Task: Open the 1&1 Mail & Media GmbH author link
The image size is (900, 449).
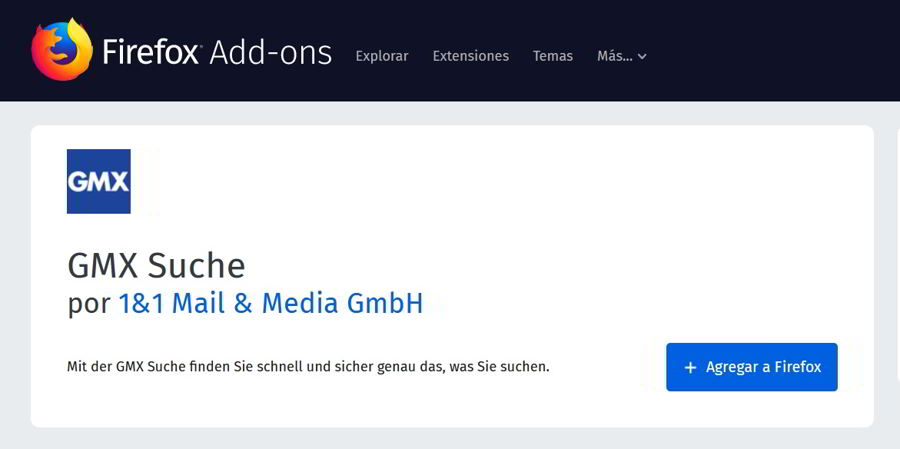Action: (x=270, y=303)
